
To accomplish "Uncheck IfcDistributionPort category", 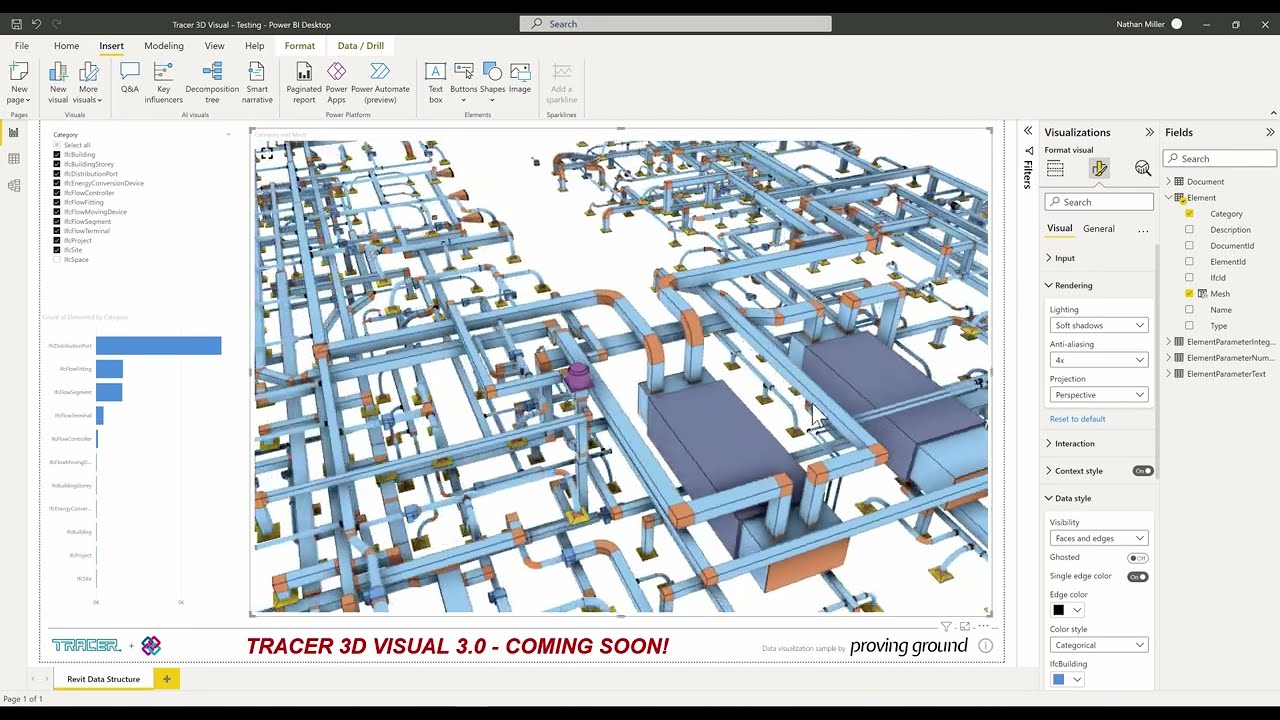I will point(57,174).
